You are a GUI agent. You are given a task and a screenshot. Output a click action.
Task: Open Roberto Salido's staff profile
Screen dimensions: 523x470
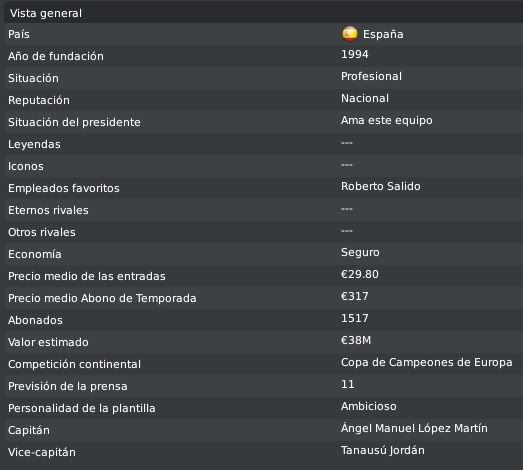(x=381, y=186)
